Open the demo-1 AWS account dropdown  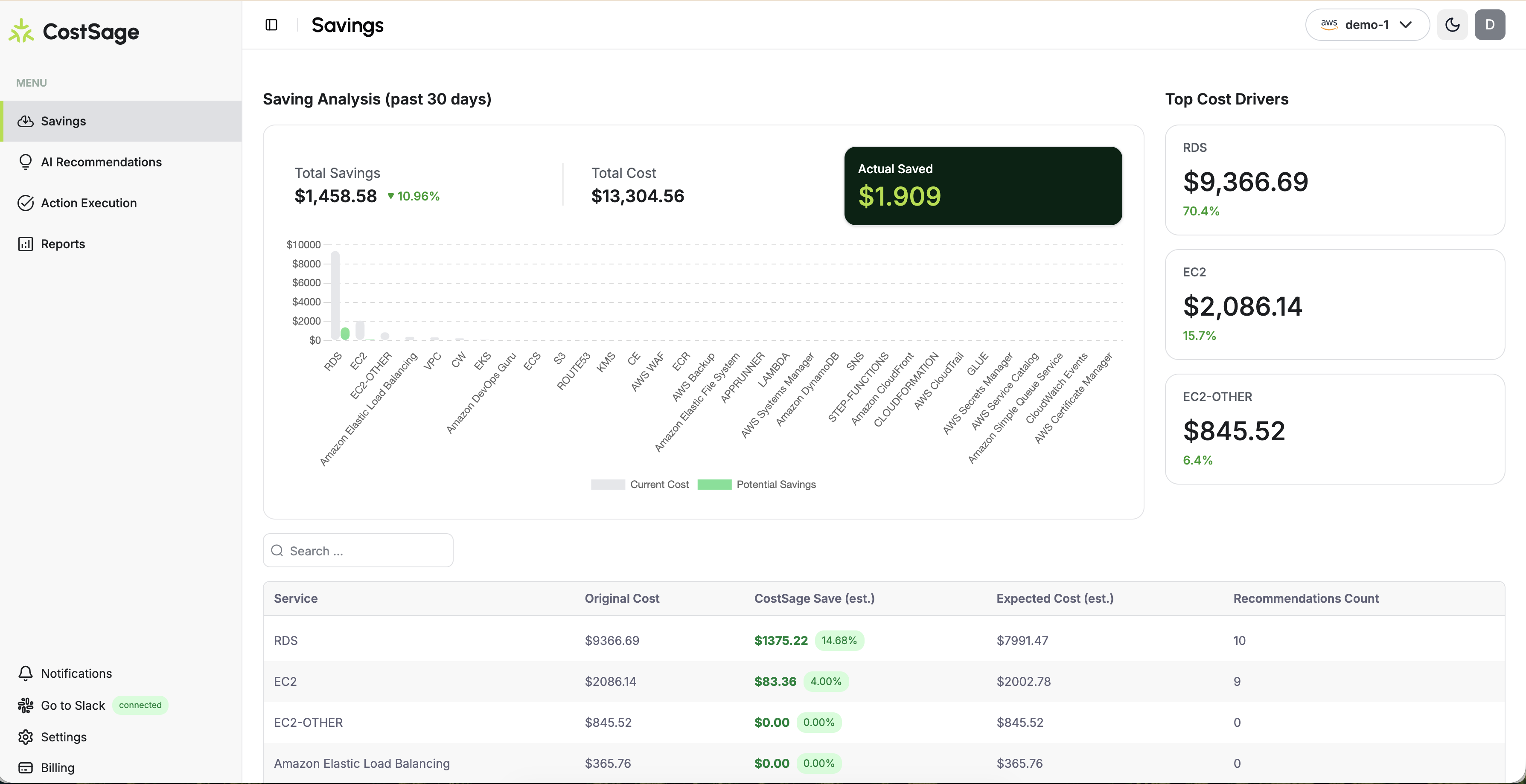coord(1367,25)
